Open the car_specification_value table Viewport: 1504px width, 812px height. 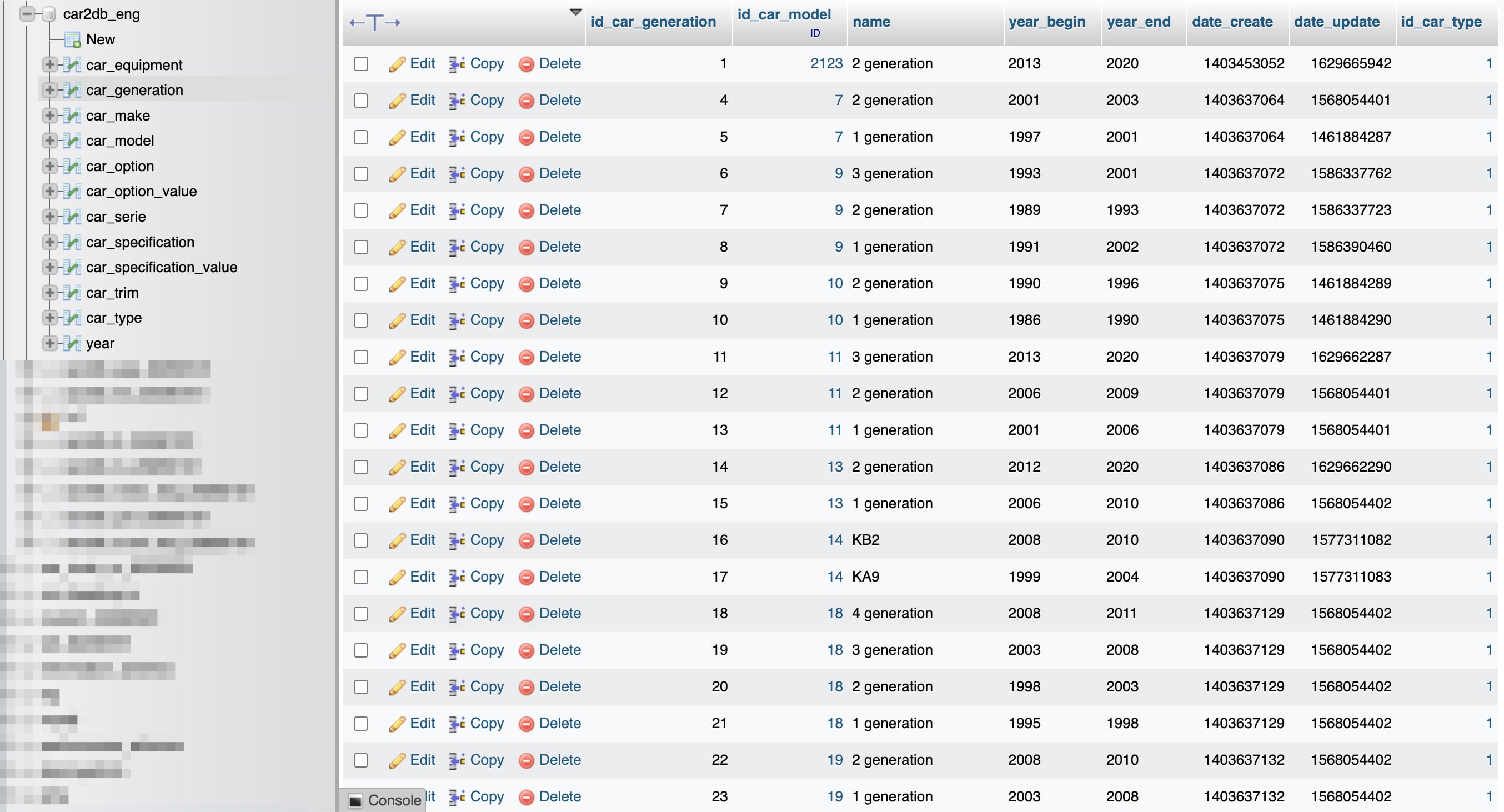162,267
